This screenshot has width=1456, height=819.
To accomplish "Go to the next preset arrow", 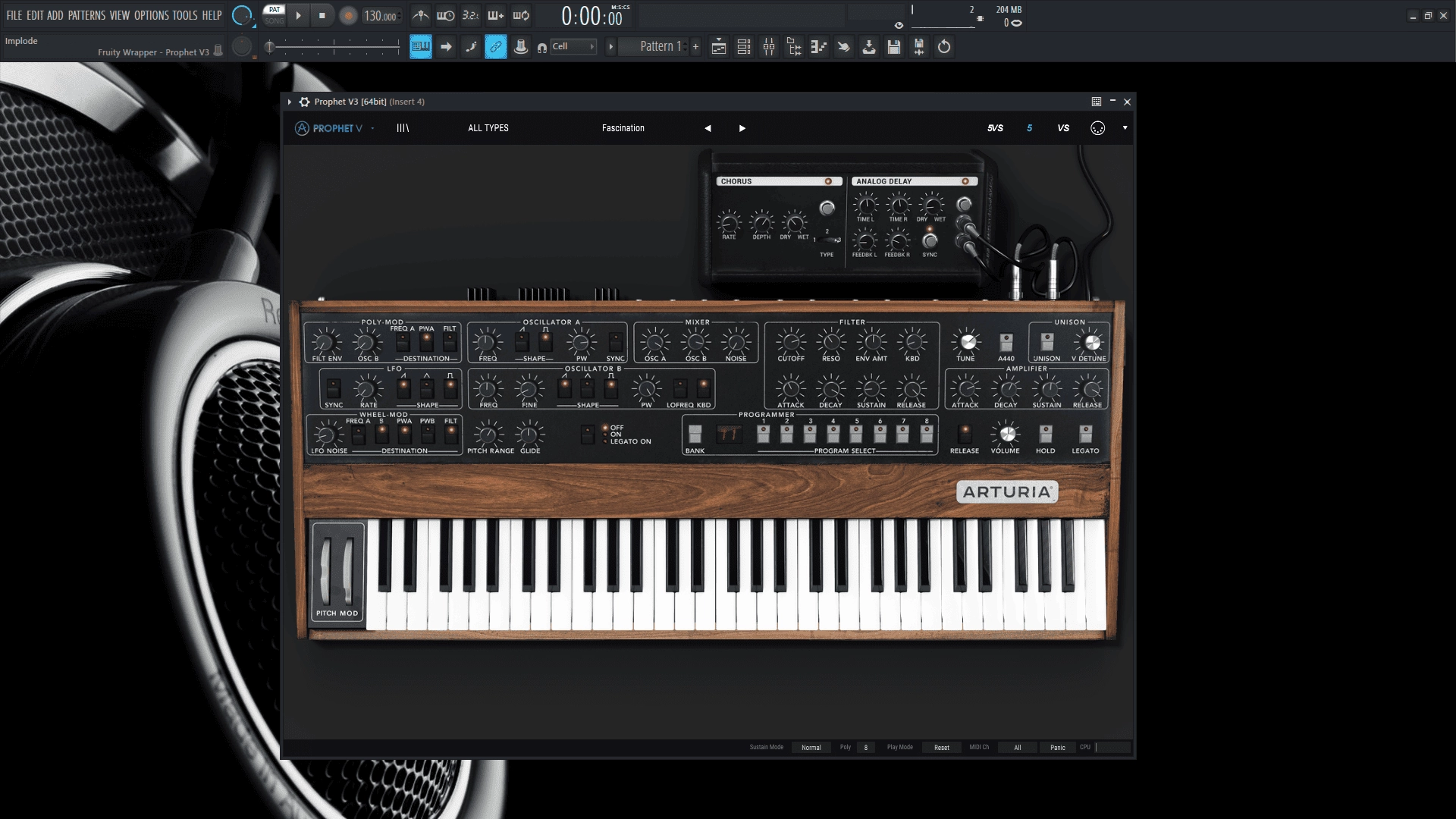I will pyautogui.click(x=742, y=128).
